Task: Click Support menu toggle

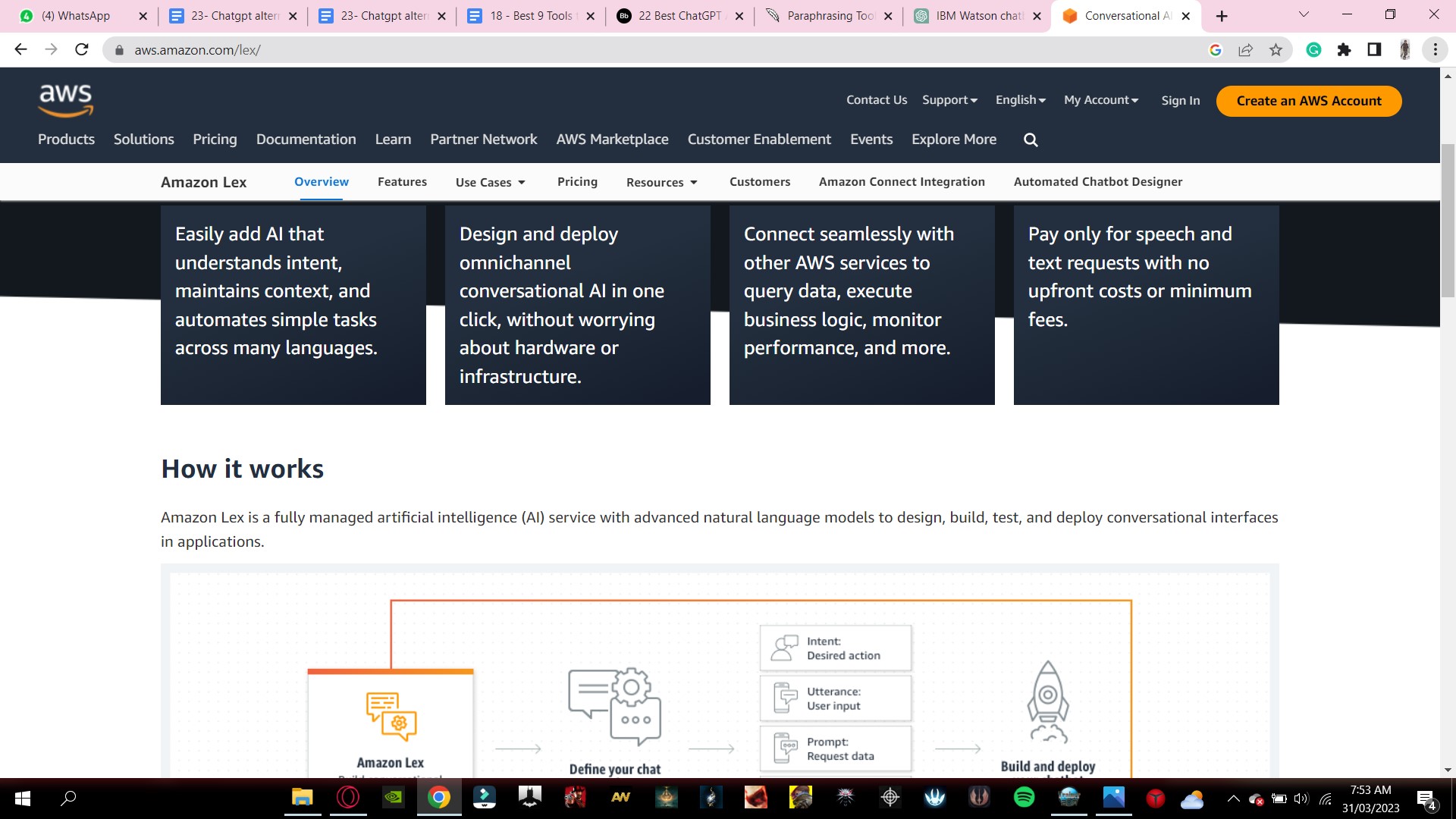Action: click(x=950, y=100)
